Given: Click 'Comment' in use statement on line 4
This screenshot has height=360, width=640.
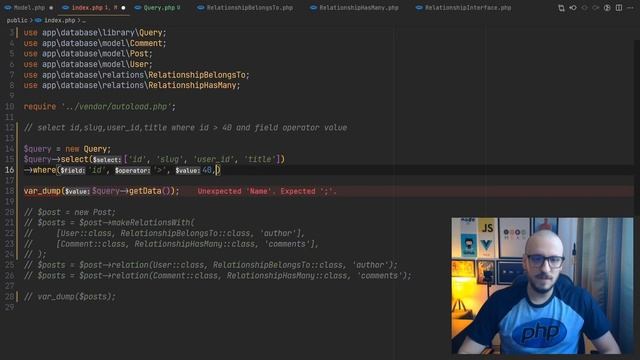Looking at the screenshot, I should coord(146,43).
